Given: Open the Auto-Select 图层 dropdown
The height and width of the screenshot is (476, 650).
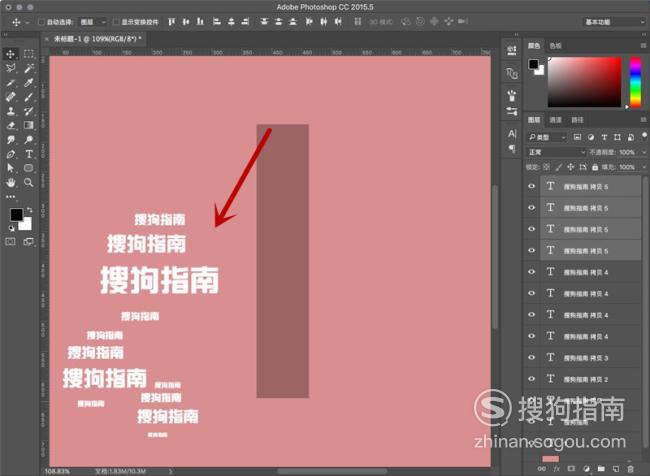Looking at the screenshot, I should pos(92,22).
